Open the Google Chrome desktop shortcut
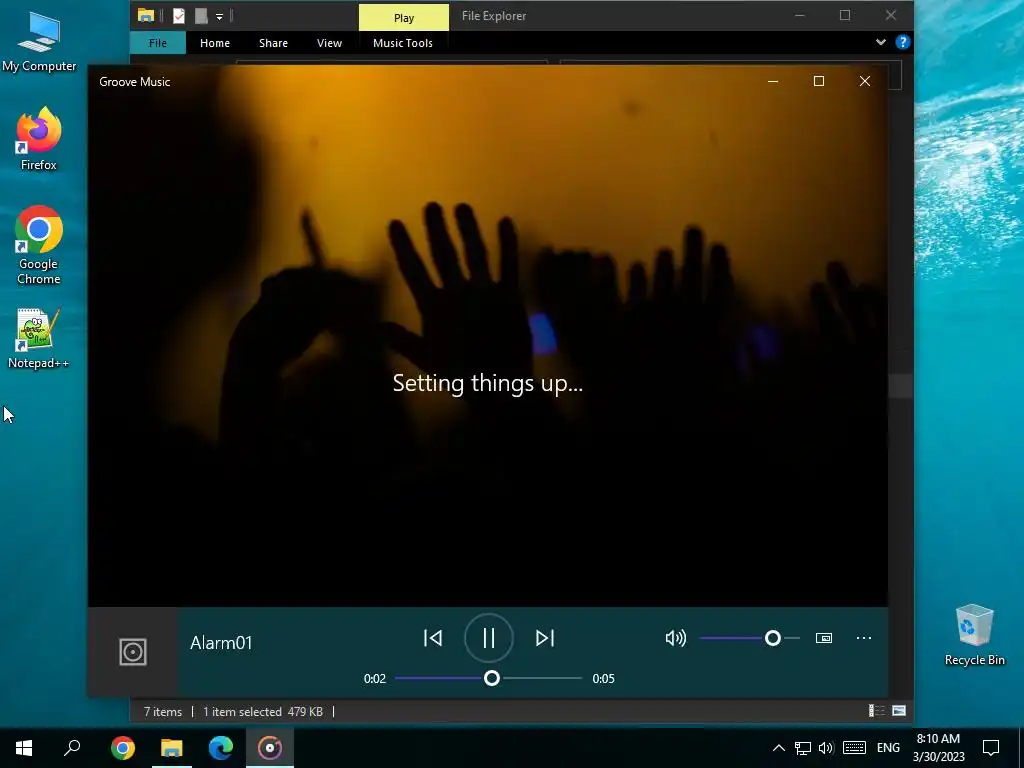Viewport: 1024px width, 768px height. 39,245
